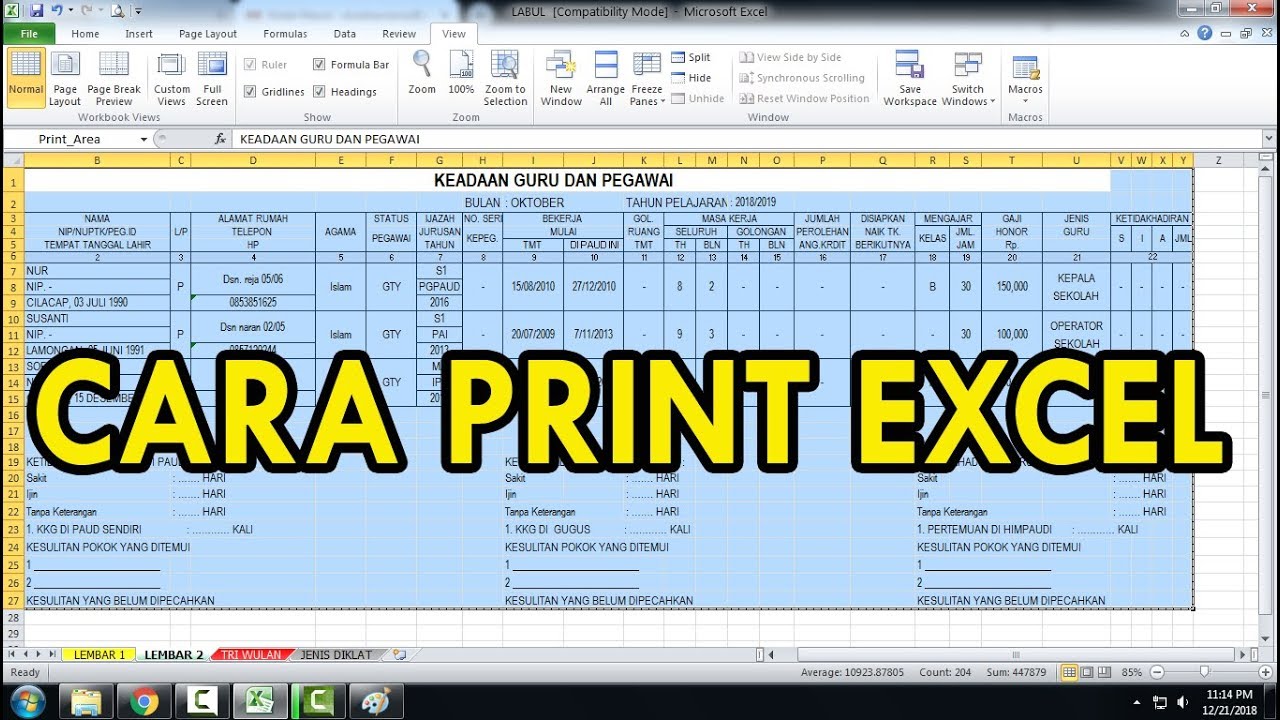Click Save Workspace
This screenshot has width=1280, height=720.
(x=910, y=78)
